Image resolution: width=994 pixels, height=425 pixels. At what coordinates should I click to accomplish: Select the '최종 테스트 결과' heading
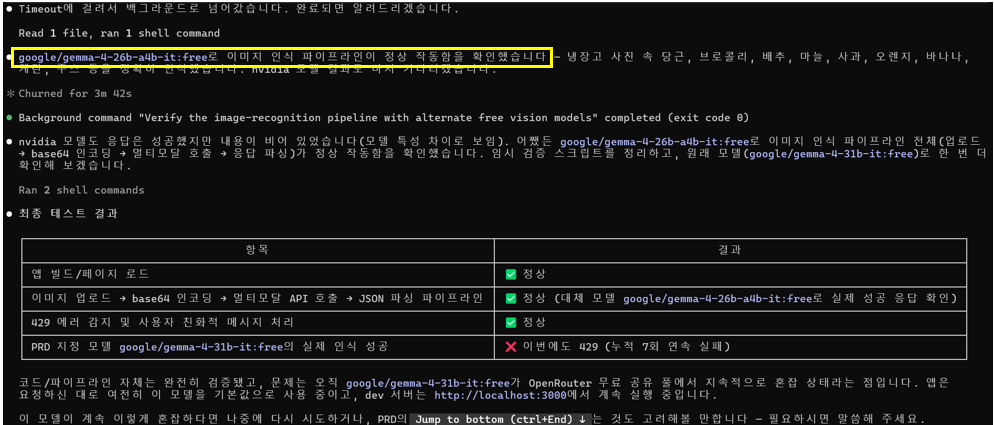pos(68,214)
